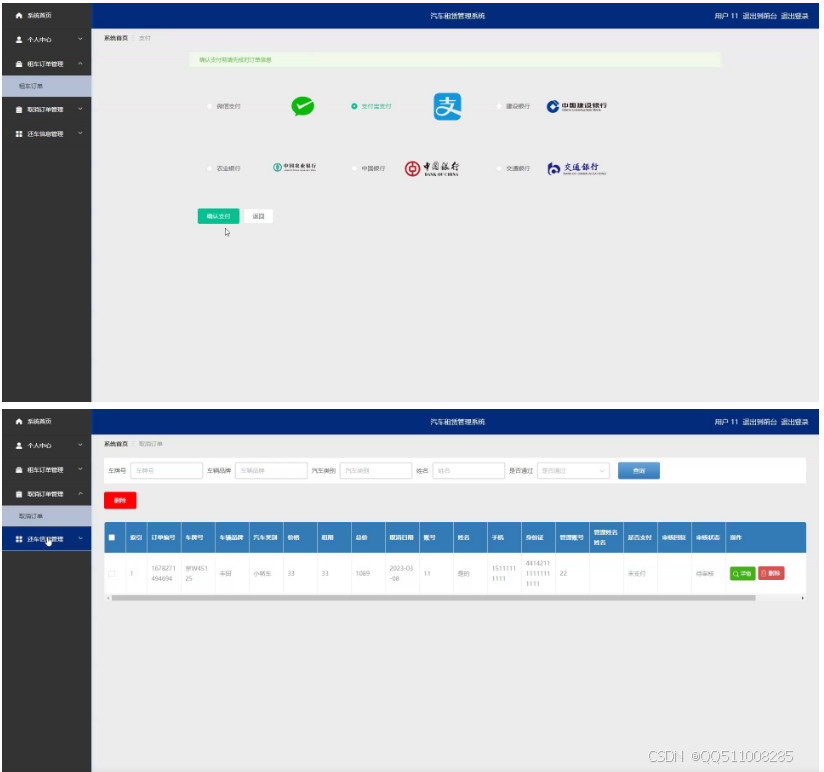Click the 汽车类别 input field
824x772 pixels.
click(376, 471)
